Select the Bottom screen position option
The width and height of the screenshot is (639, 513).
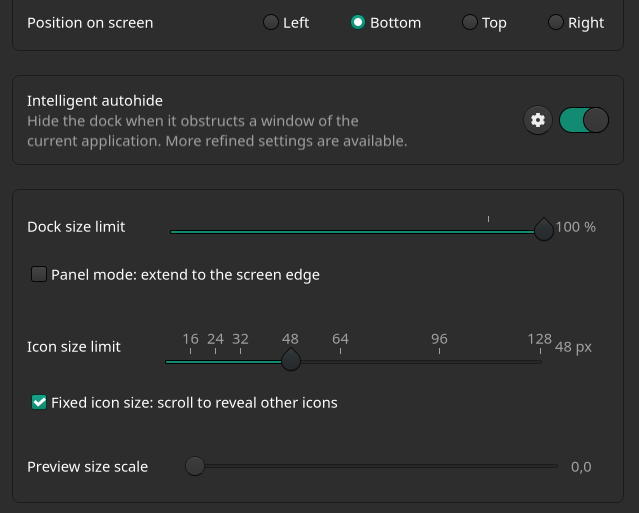358,23
